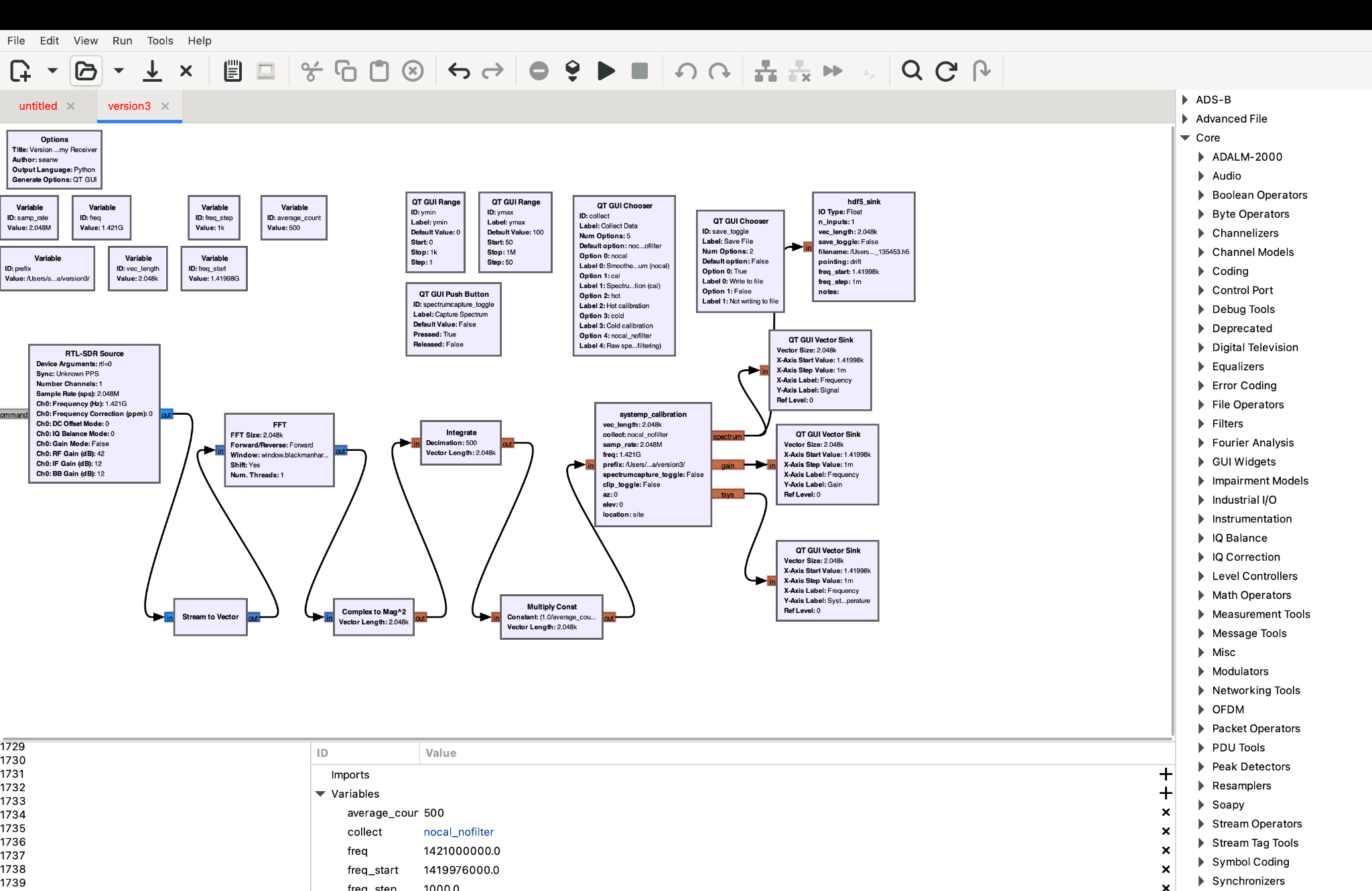
Task: Create a new flowgraph with New icon
Action: point(20,70)
